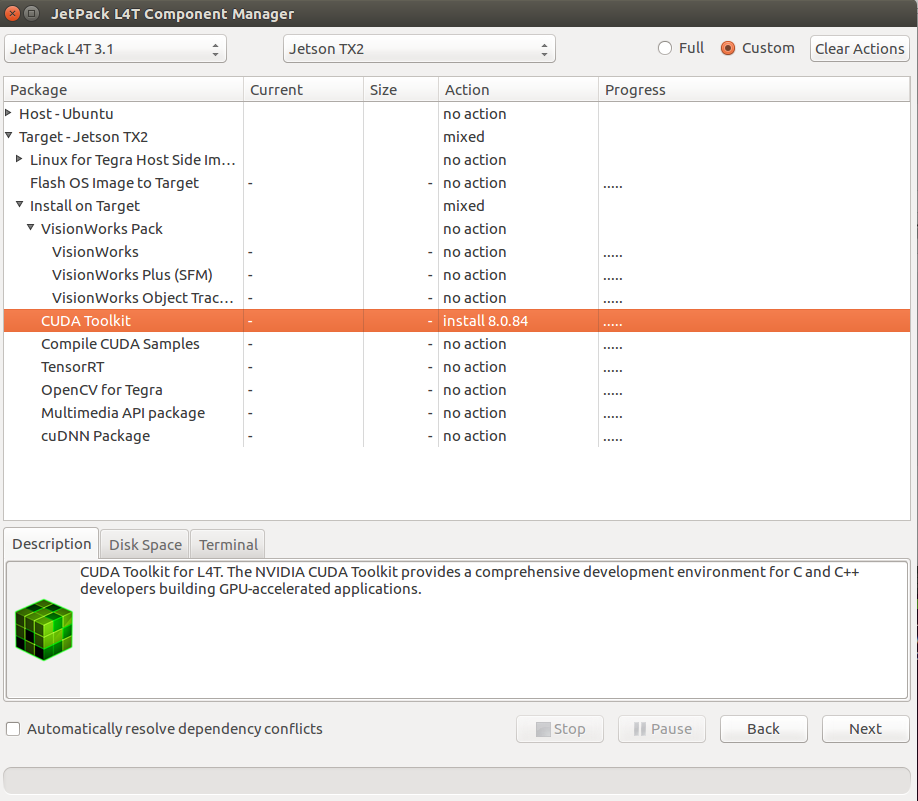Sort by the Size column header
The image size is (918, 801).
pyautogui.click(x=401, y=90)
